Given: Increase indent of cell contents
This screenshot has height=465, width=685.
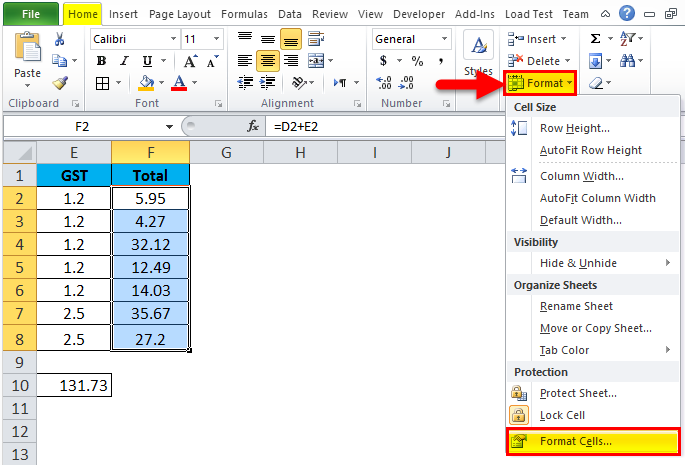Looking at the screenshot, I should 267,83.
